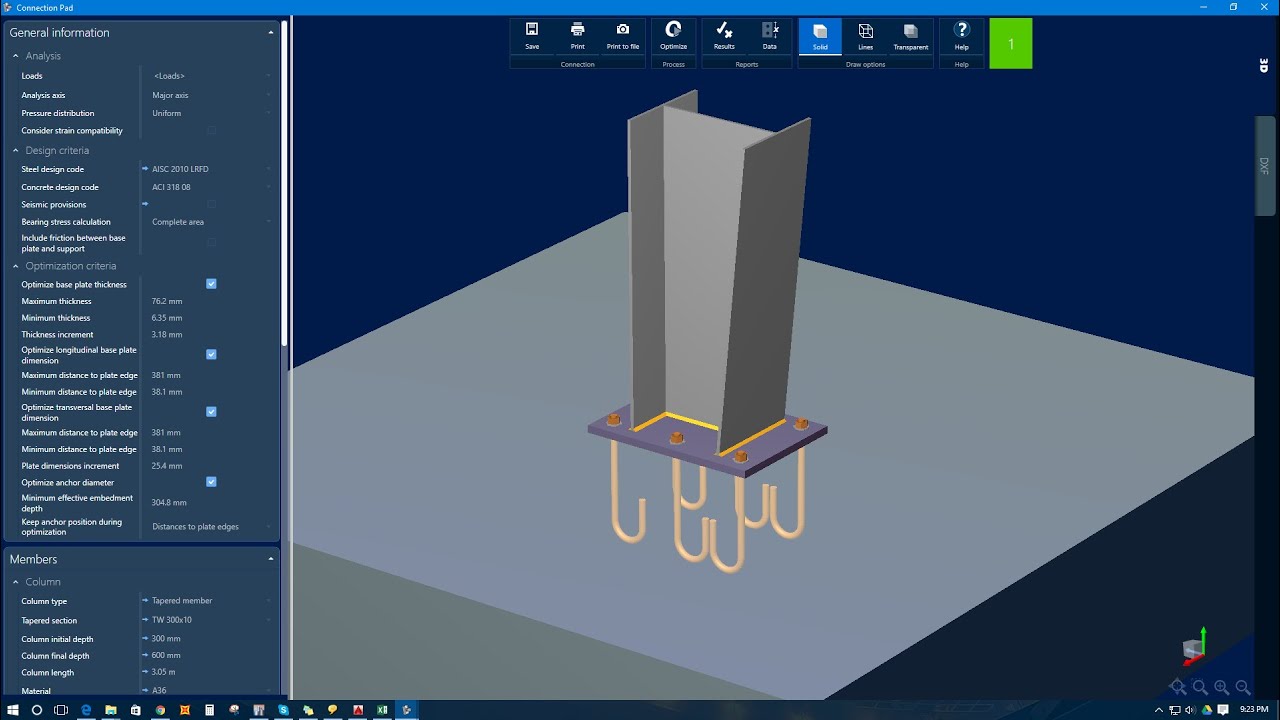Click the Zoom In magnifier icon
This screenshot has height=720, width=1280.
[x=1221, y=686]
